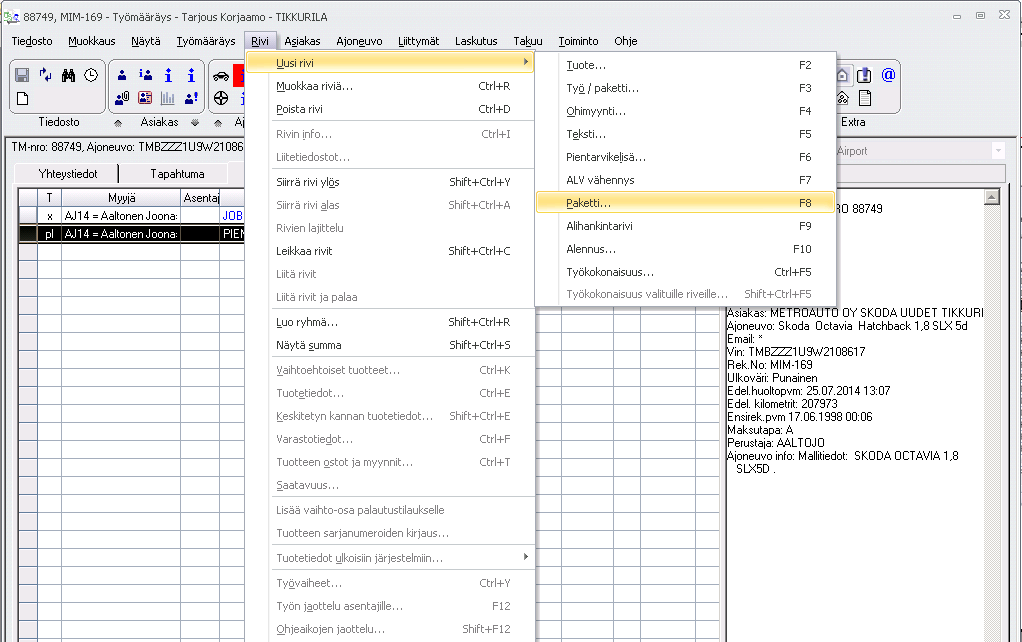Click the car vehicle icon
The height and width of the screenshot is (642, 1022).
[x=221, y=76]
